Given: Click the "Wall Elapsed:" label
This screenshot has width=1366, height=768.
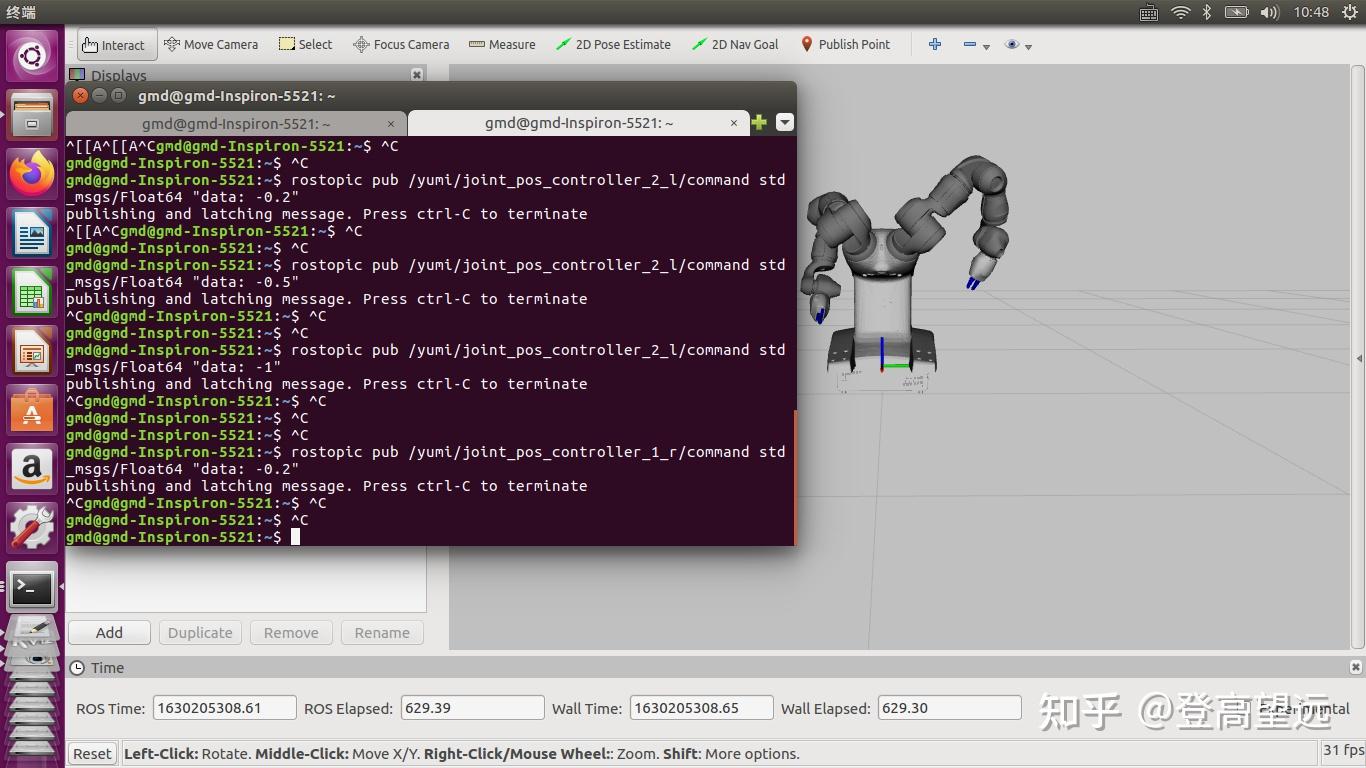Looking at the screenshot, I should (825, 708).
